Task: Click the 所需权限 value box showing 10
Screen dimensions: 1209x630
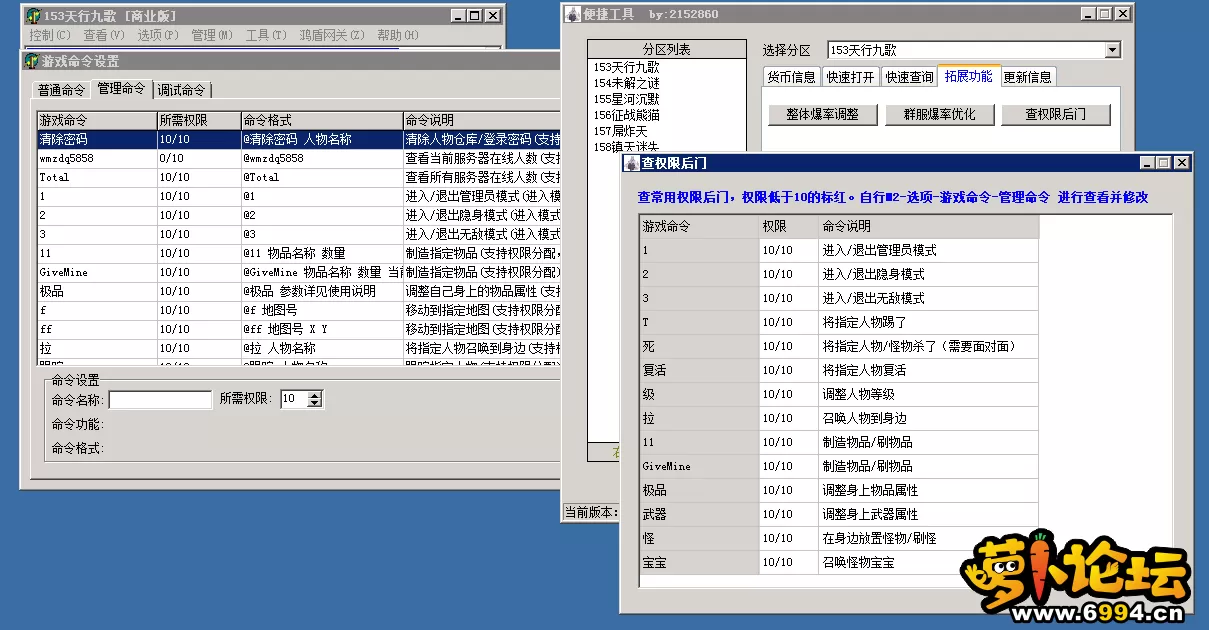Action: [x=293, y=399]
